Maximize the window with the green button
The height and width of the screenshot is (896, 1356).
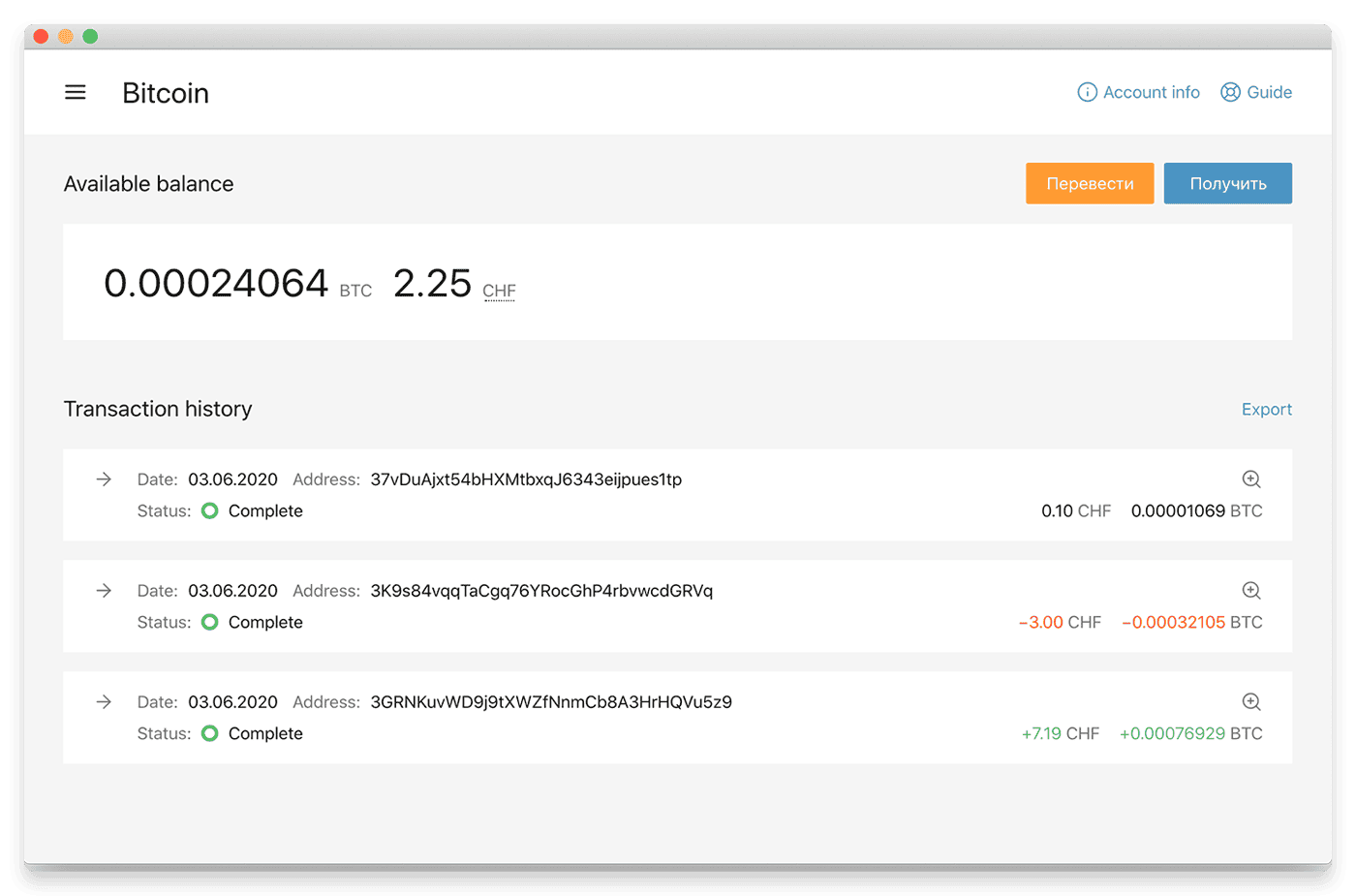[90, 37]
